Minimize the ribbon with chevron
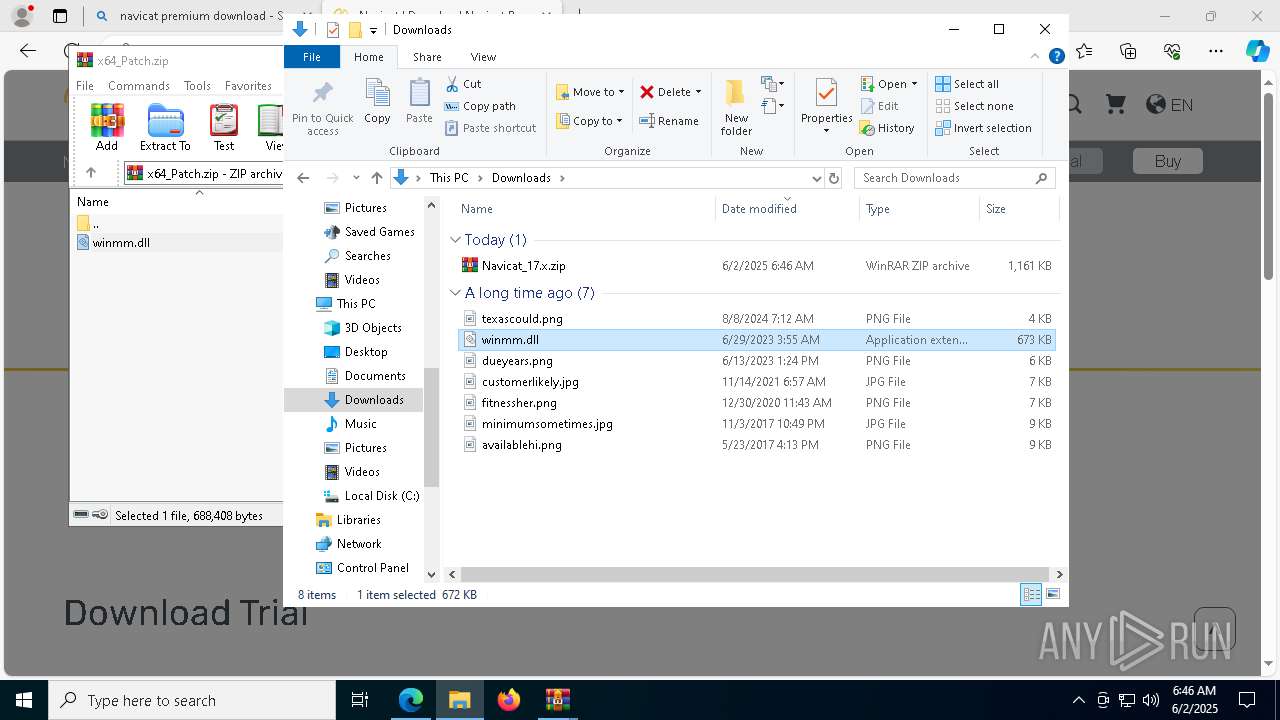The image size is (1280, 720). click(1036, 57)
